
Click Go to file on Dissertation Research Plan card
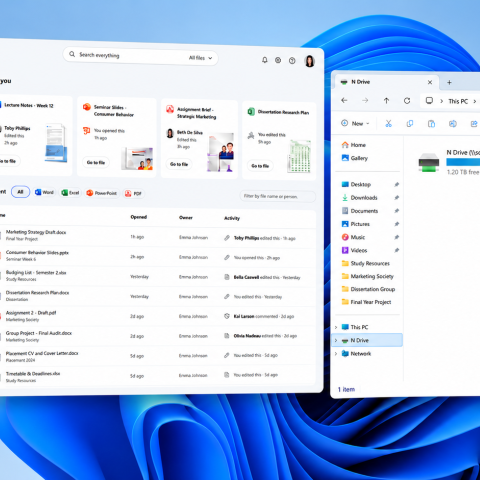click(260, 166)
